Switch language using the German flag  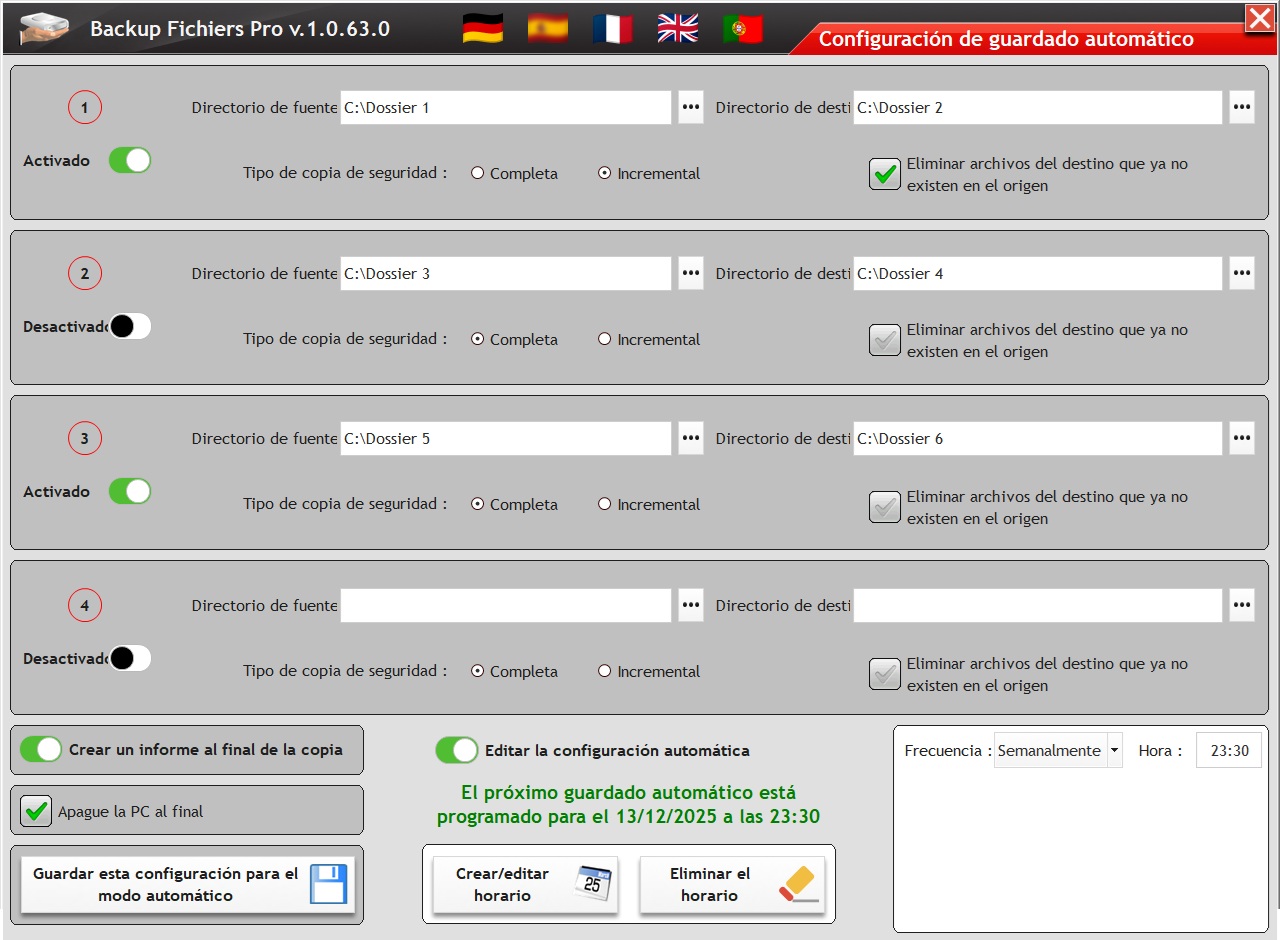pyautogui.click(x=482, y=28)
